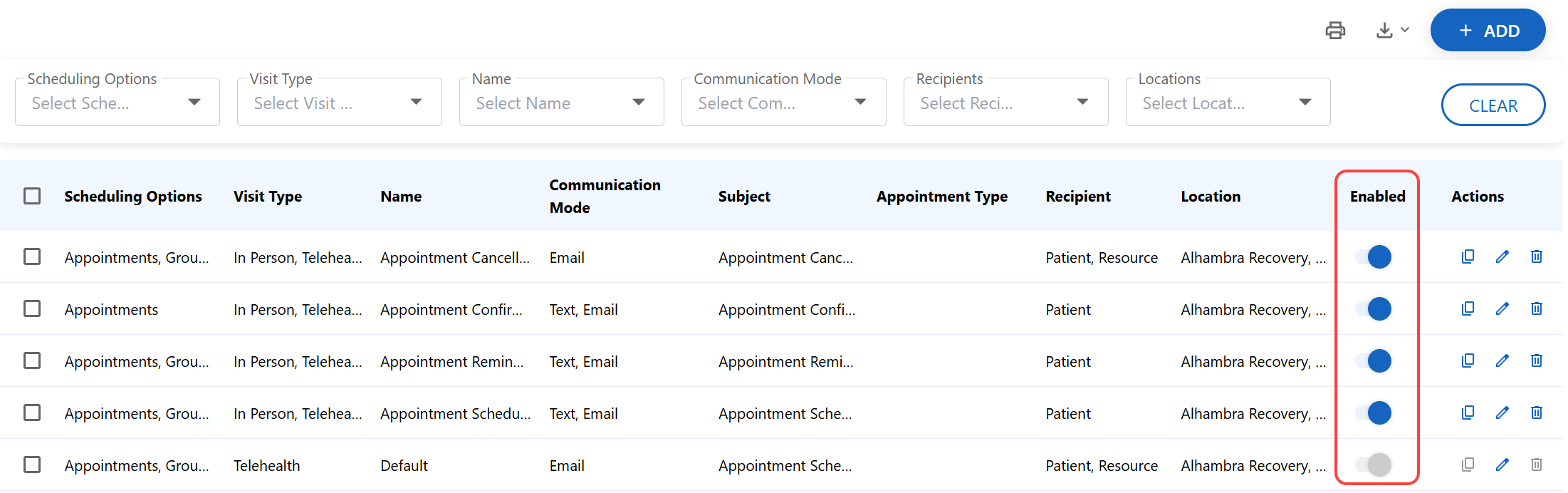Edit the Appointment Confirmation row

(1502, 308)
